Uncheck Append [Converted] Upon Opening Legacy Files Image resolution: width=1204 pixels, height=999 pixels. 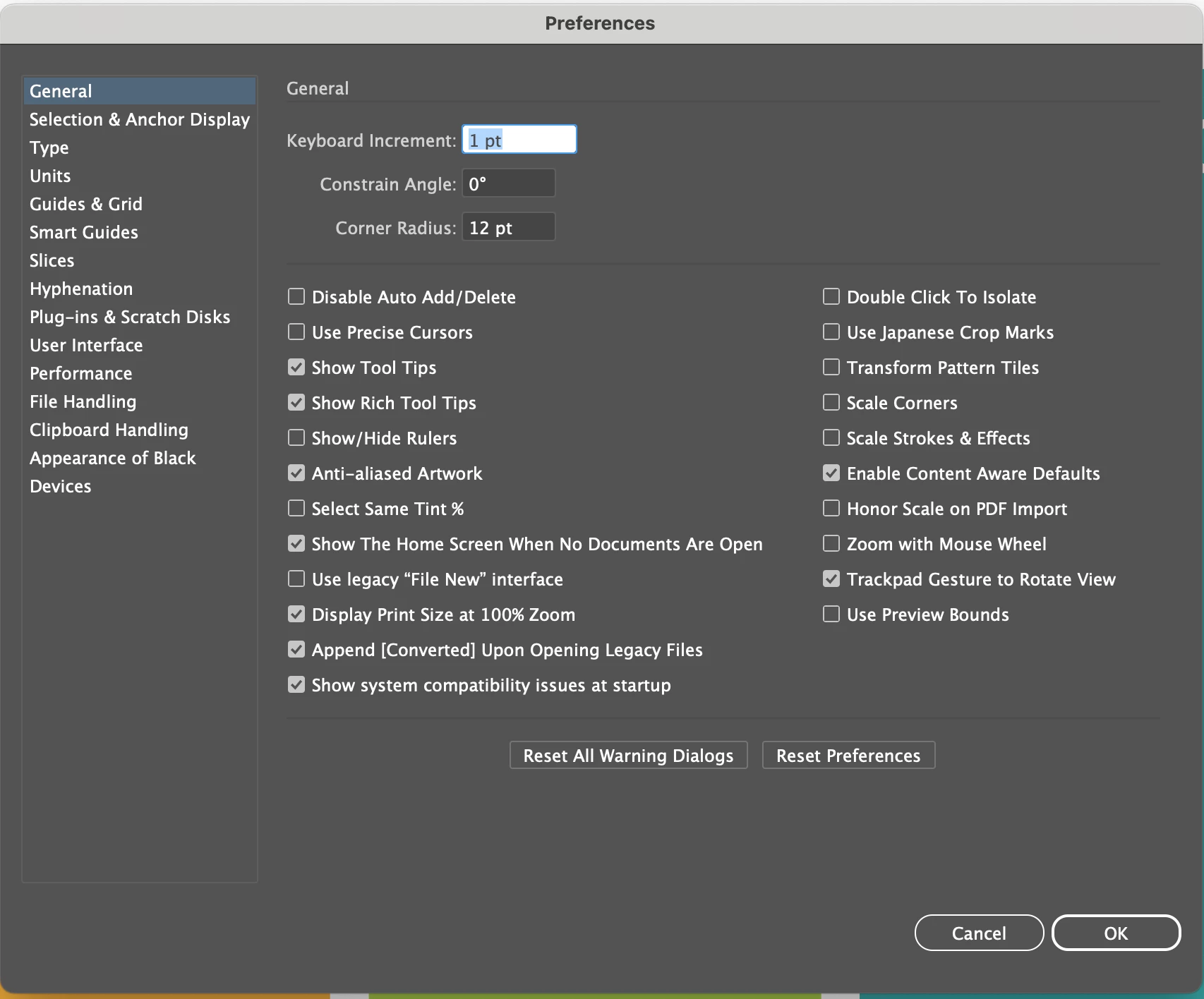coord(296,649)
